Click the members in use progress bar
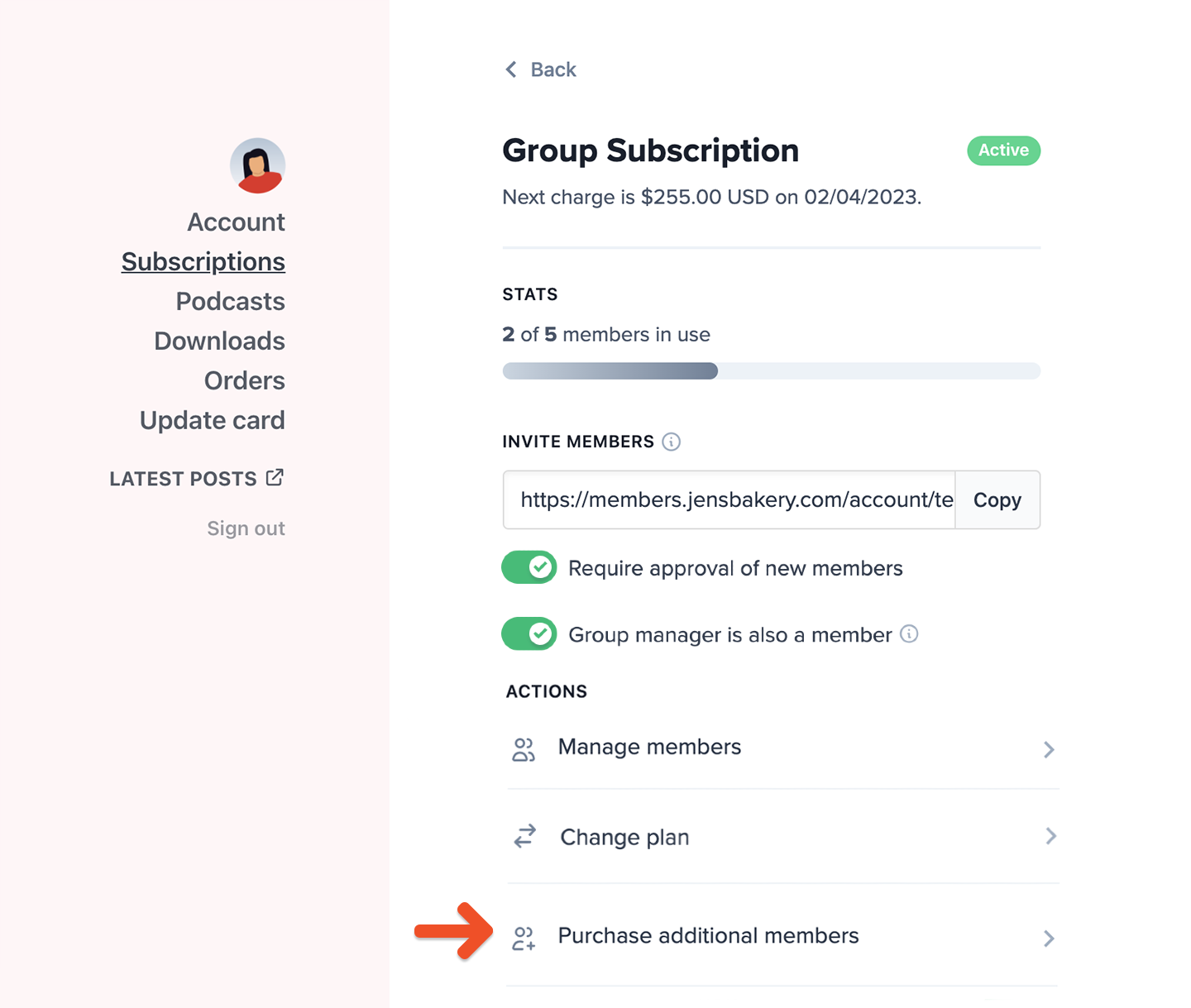Viewport: 1191px width, 1008px height. [771, 371]
